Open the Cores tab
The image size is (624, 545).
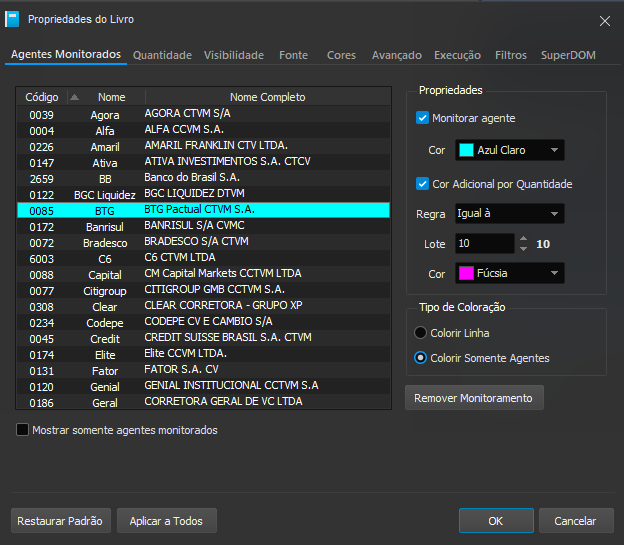tap(341, 55)
